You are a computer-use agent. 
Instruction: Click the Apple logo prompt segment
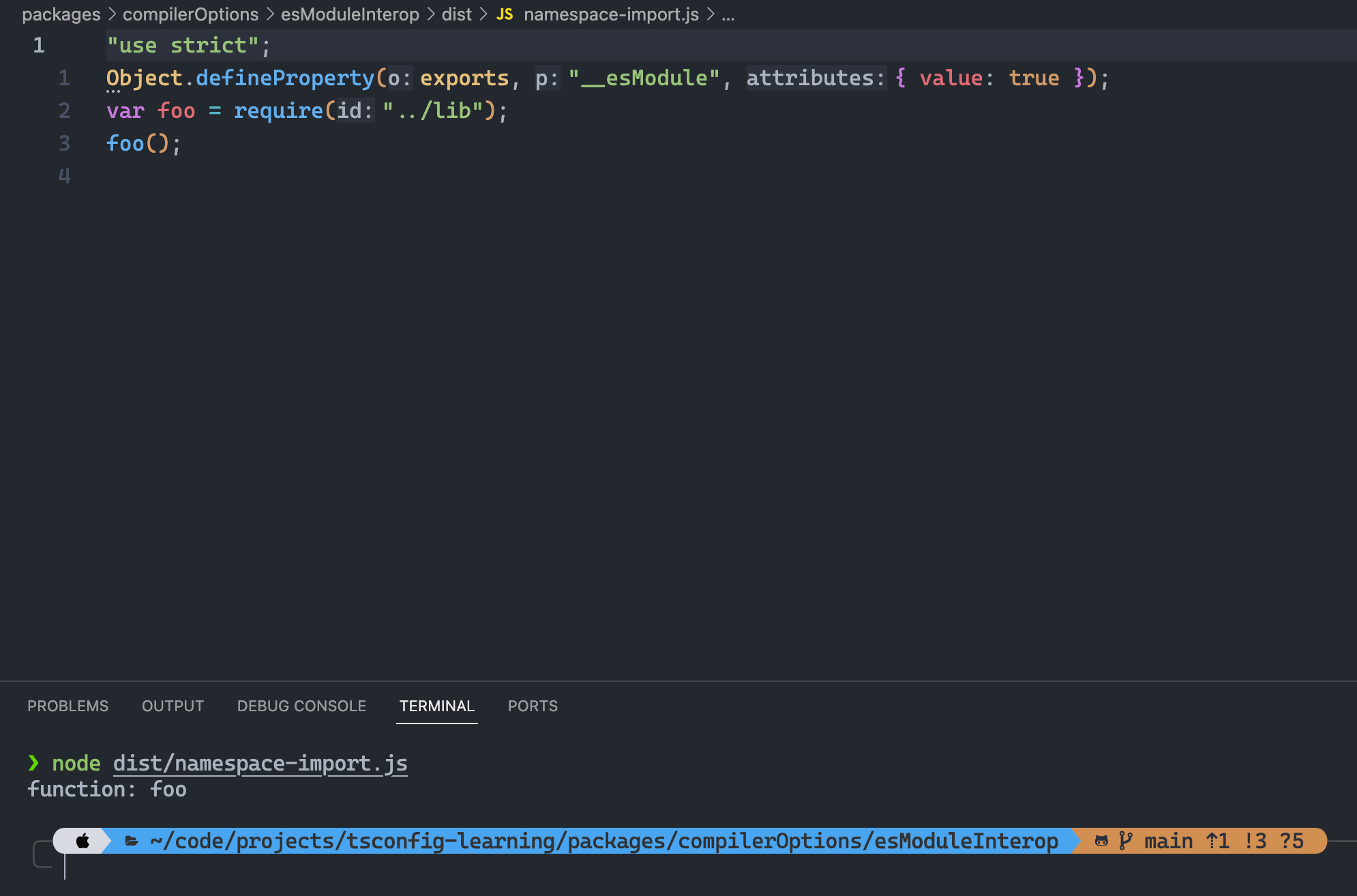[x=83, y=841]
